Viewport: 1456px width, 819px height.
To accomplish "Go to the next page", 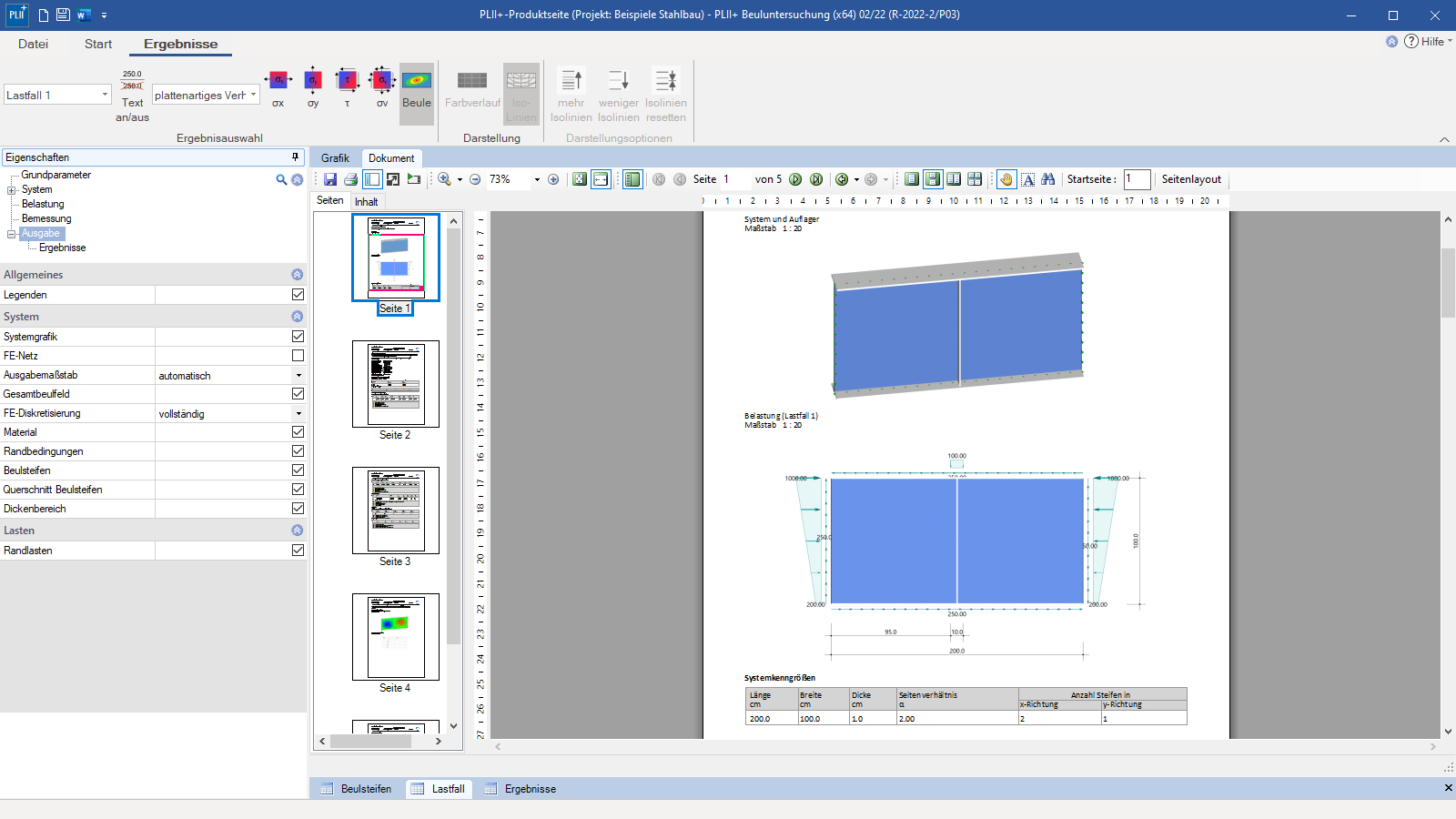I will tap(795, 179).
